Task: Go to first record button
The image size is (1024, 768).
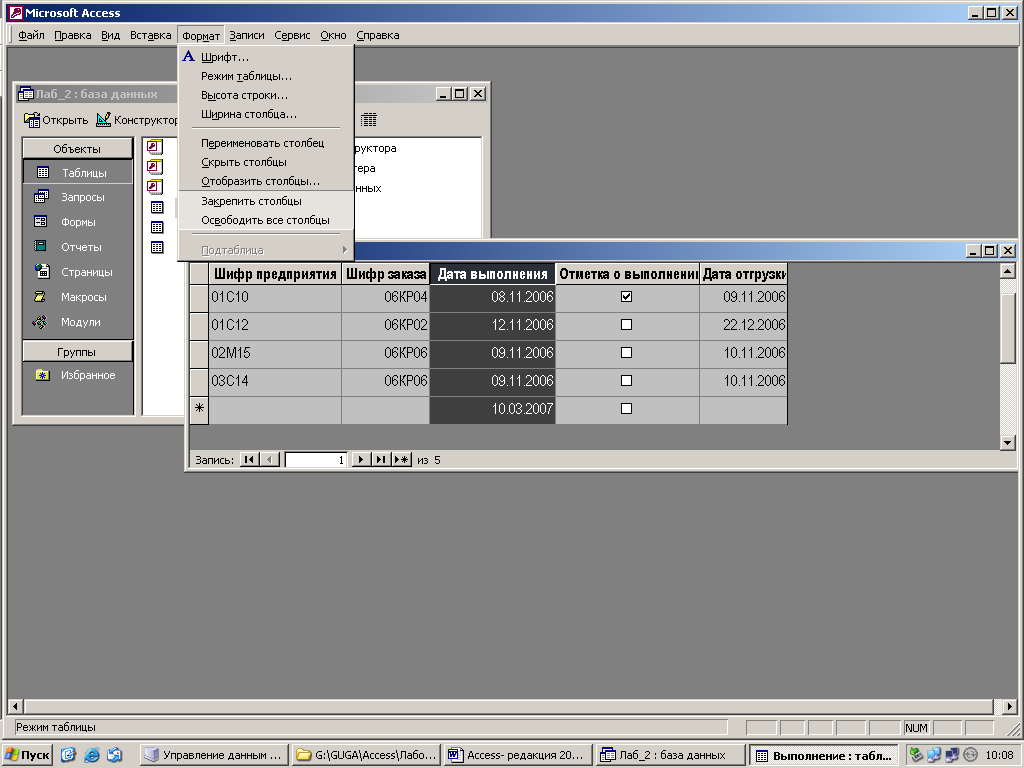Action: click(x=249, y=460)
